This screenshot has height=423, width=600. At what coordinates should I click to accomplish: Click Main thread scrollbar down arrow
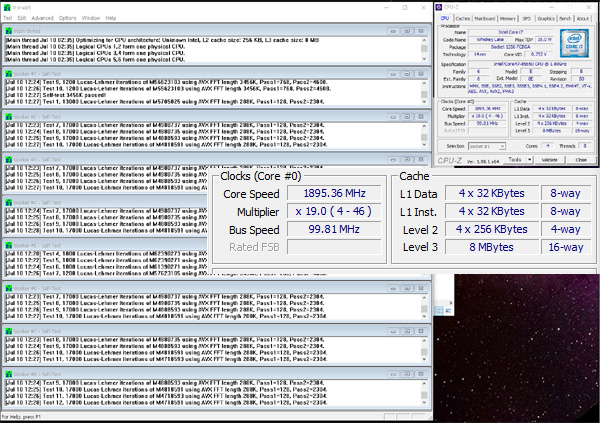(424, 59)
